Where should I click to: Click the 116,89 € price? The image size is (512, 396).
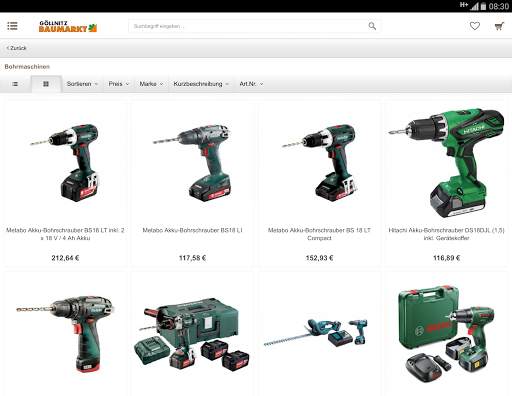tap(446, 258)
